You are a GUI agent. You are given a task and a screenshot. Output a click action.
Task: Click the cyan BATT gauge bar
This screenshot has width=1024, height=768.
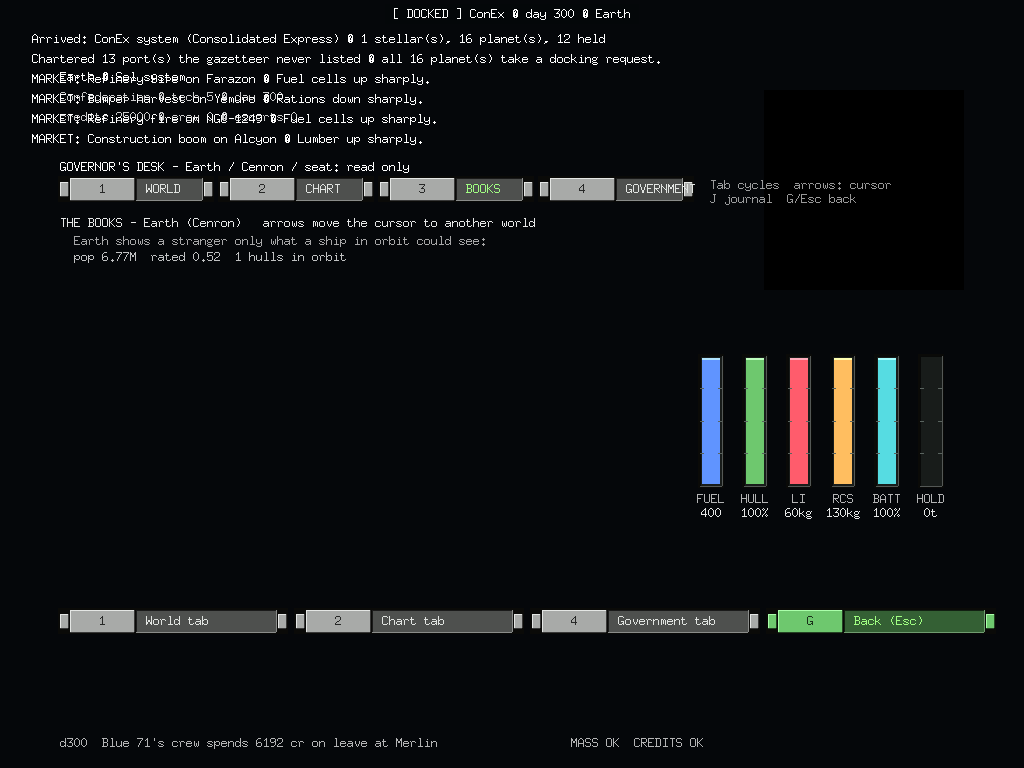pos(887,421)
